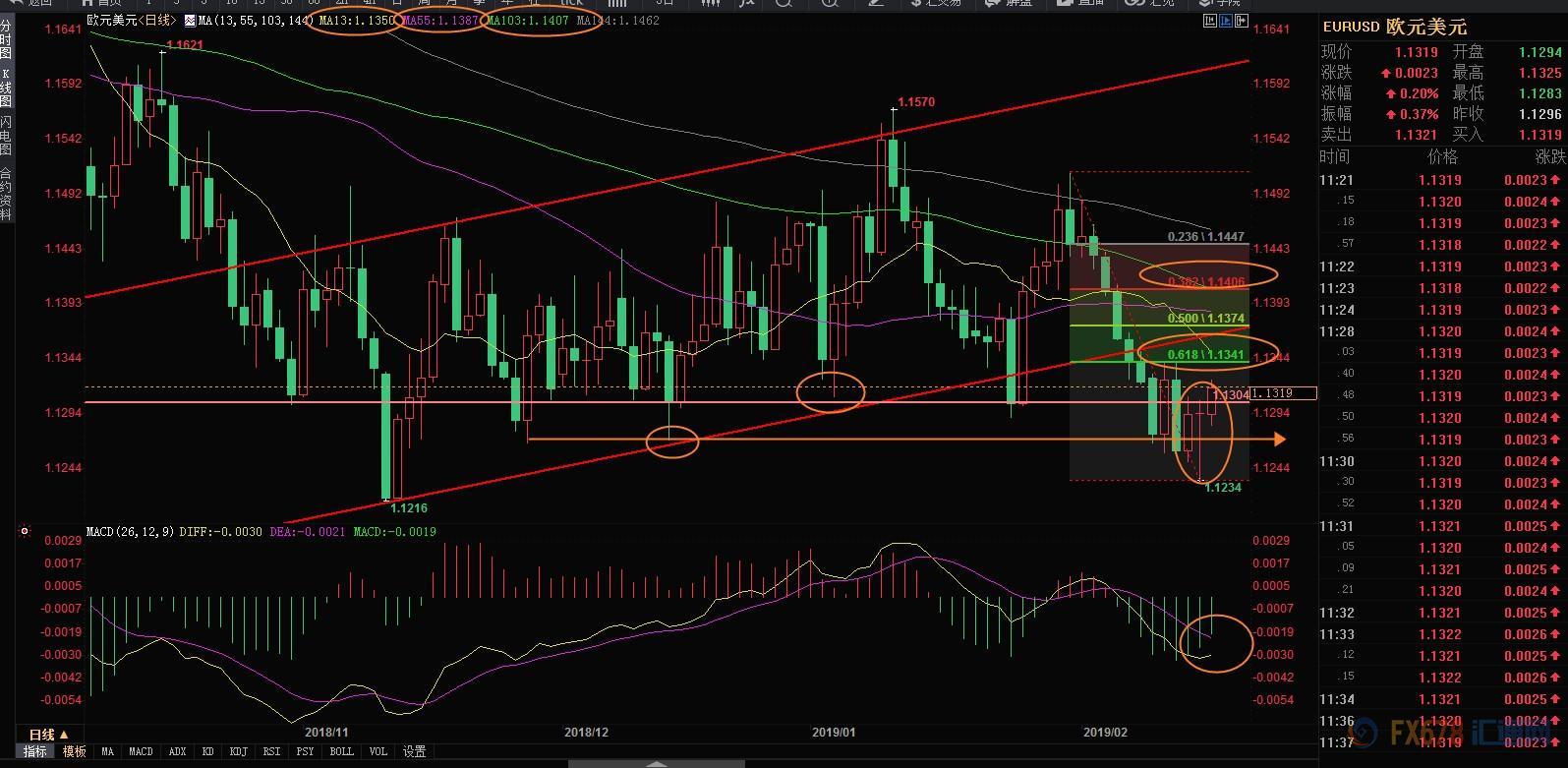Click the MA indicator icon beside chart title
Image resolution: width=1568 pixels, height=768 pixels.
[x=190, y=20]
